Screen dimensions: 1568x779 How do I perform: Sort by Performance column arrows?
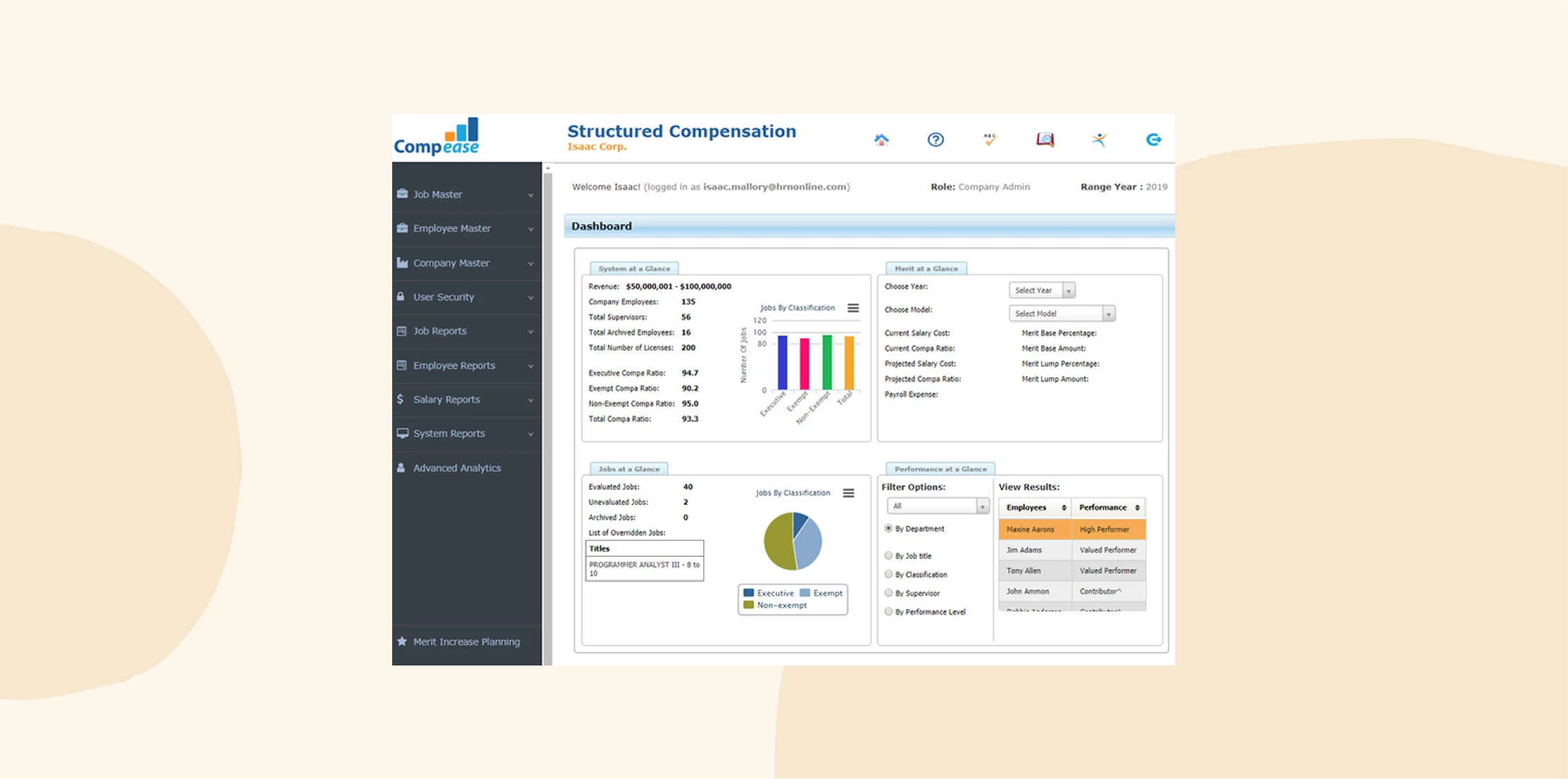(1137, 508)
